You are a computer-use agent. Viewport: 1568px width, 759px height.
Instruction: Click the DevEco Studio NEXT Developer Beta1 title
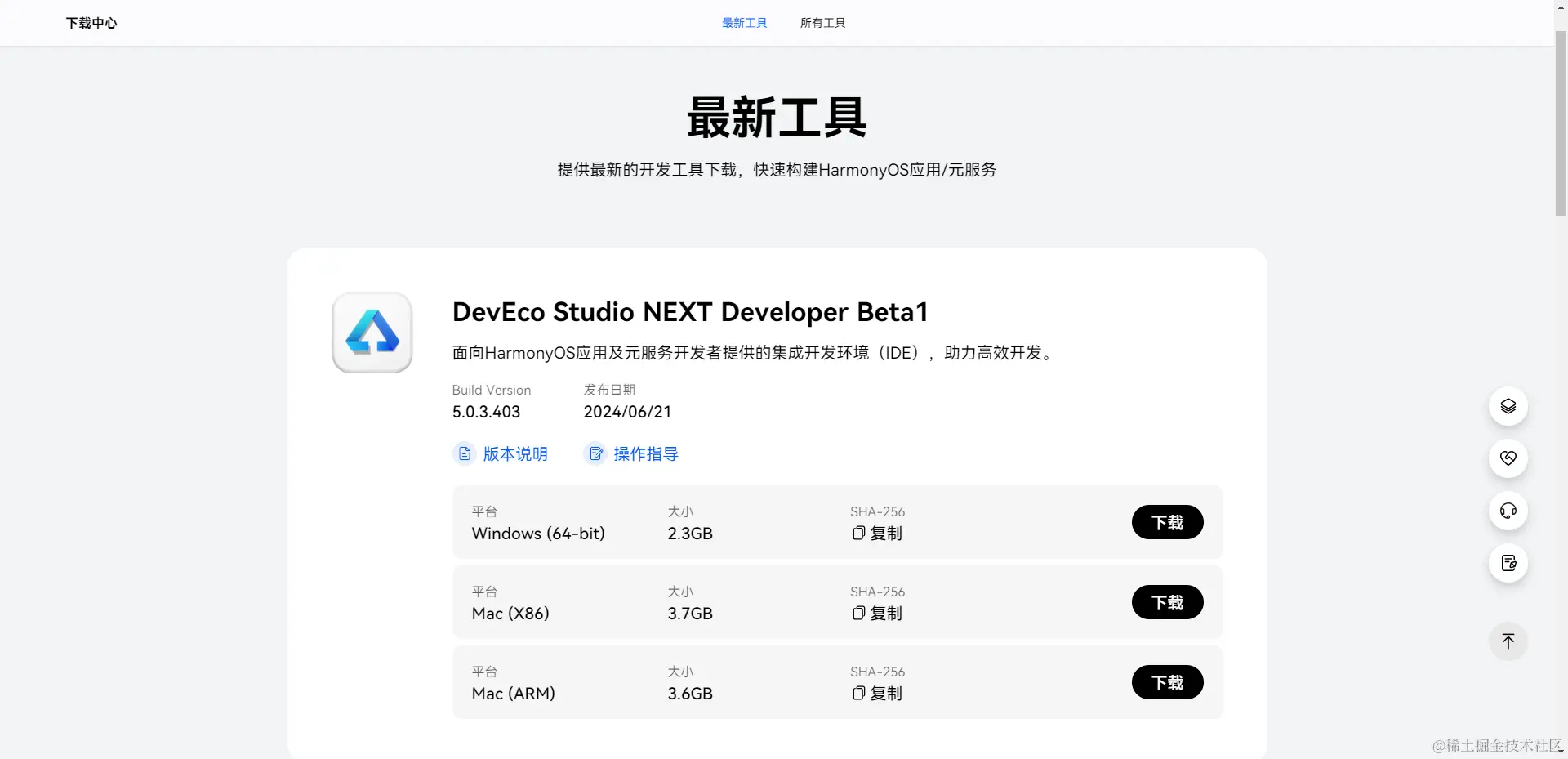click(x=690, y=312)
